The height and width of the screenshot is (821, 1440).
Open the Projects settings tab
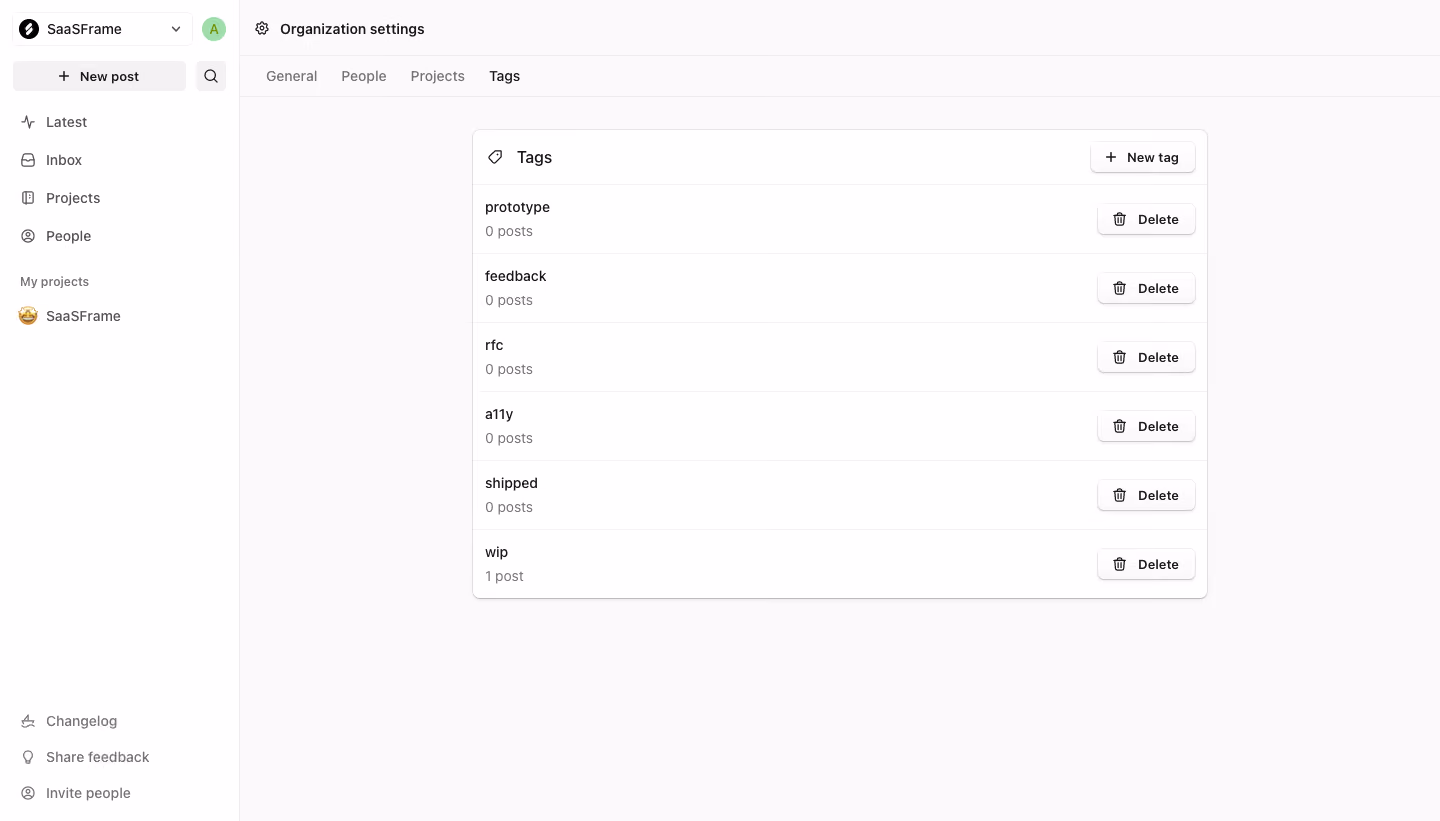click(438, 76)
